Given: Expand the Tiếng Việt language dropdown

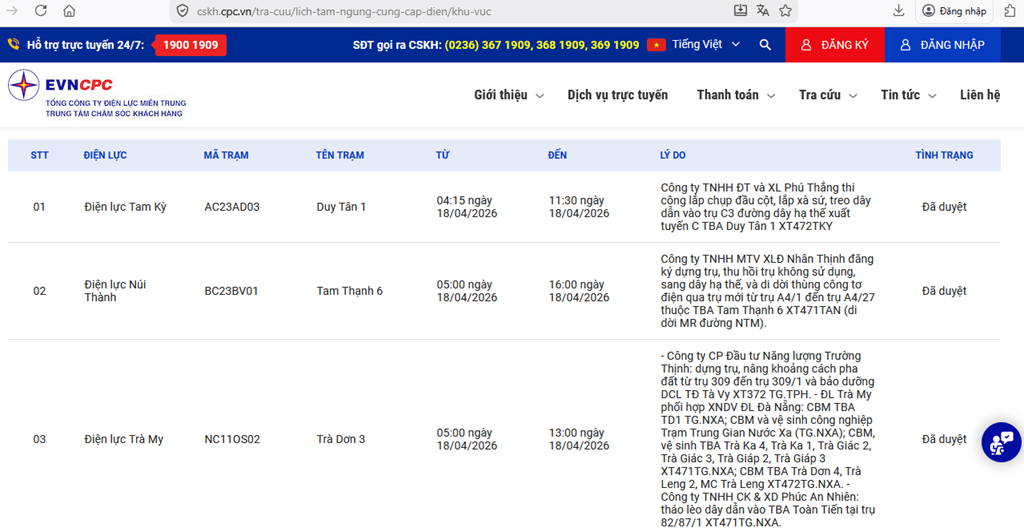Looking at the screenshot, I should coord(706,45).
